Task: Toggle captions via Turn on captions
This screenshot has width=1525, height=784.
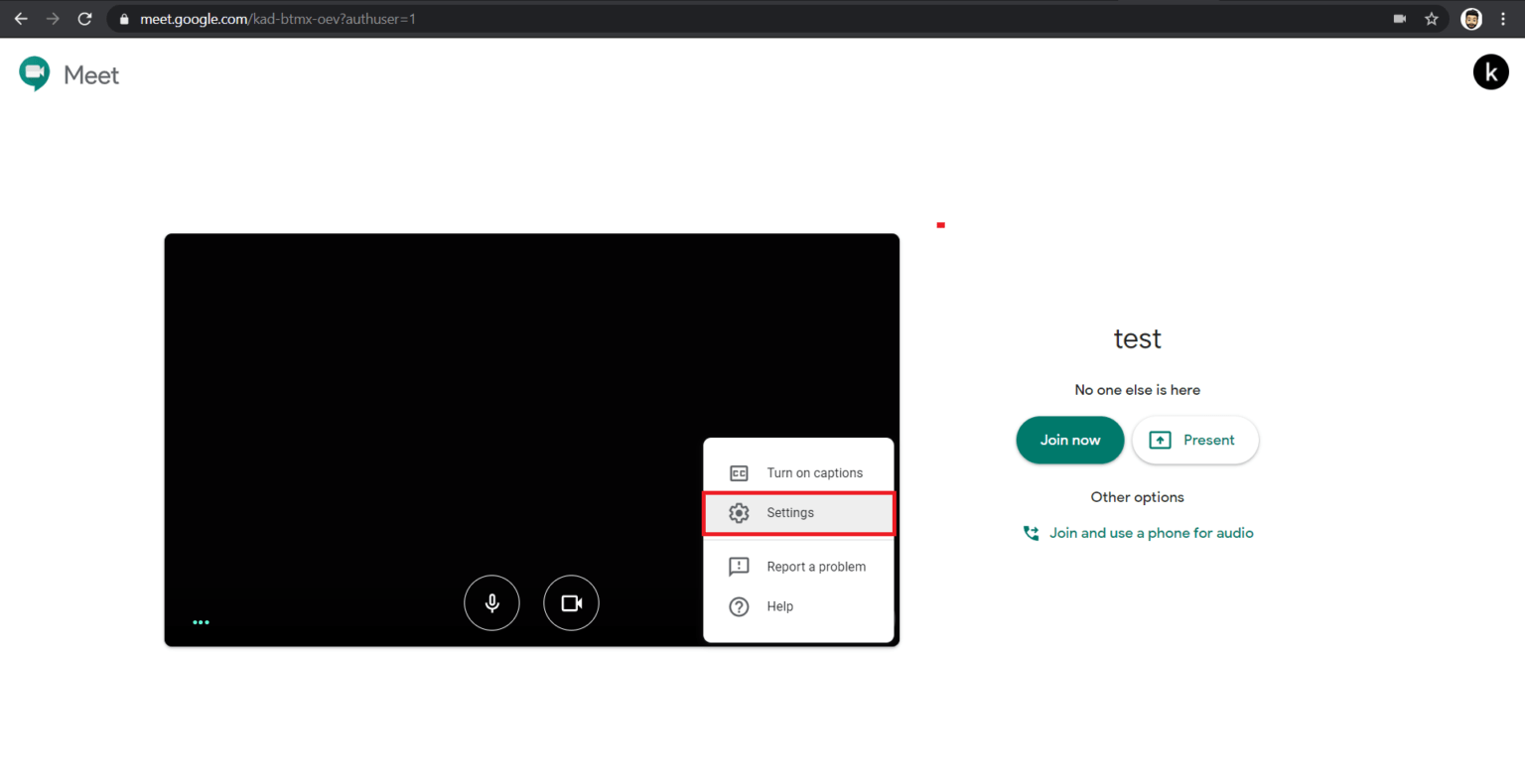Action: pos(816,472)
